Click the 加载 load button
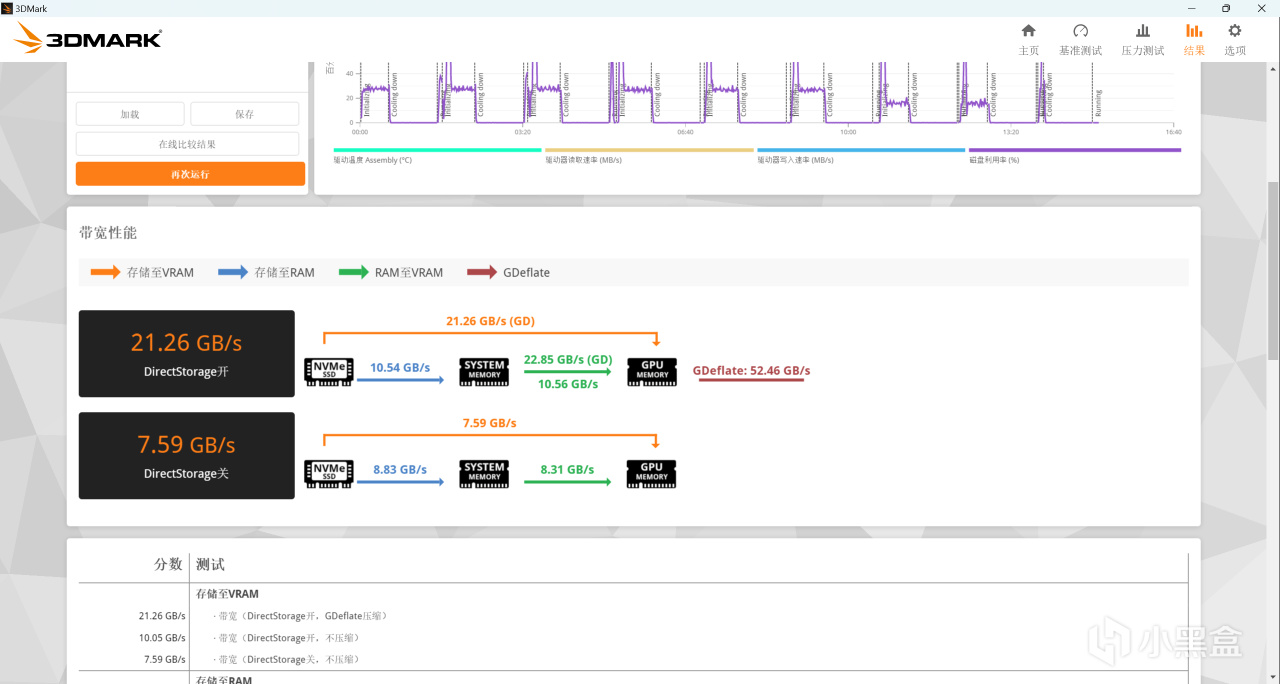 (130, 114)
